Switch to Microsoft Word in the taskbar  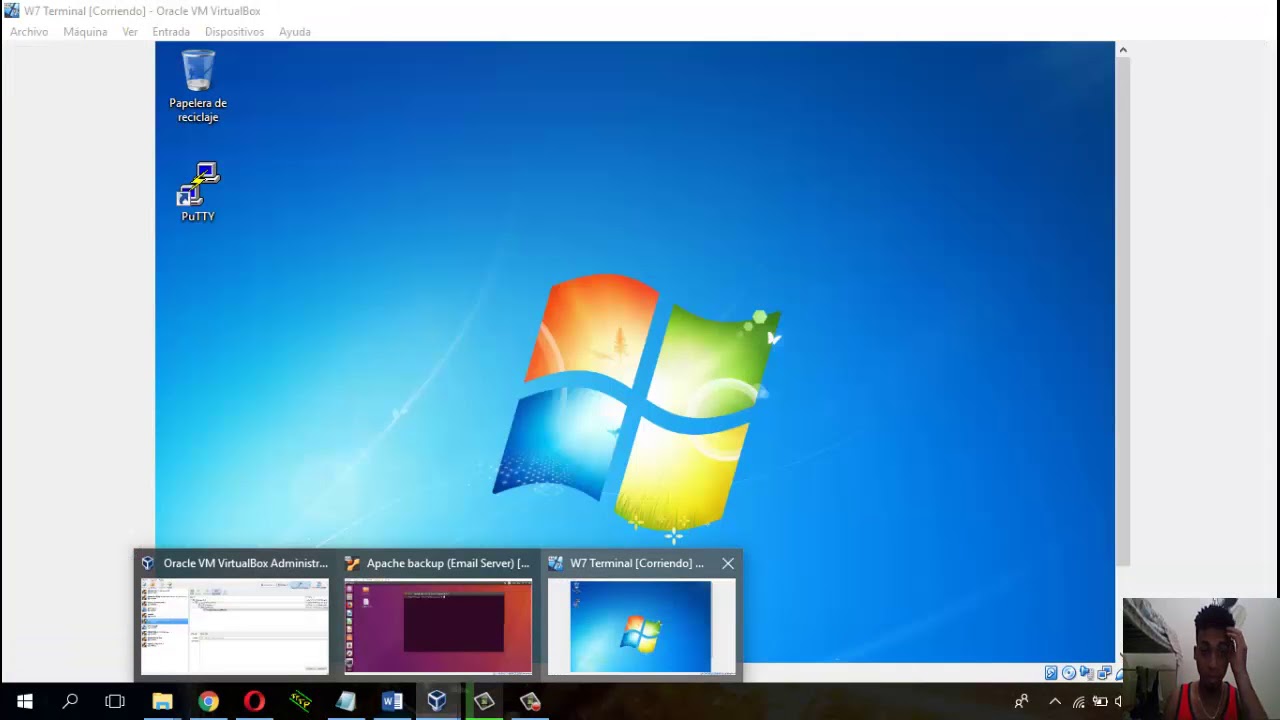(x=392, y=702)
